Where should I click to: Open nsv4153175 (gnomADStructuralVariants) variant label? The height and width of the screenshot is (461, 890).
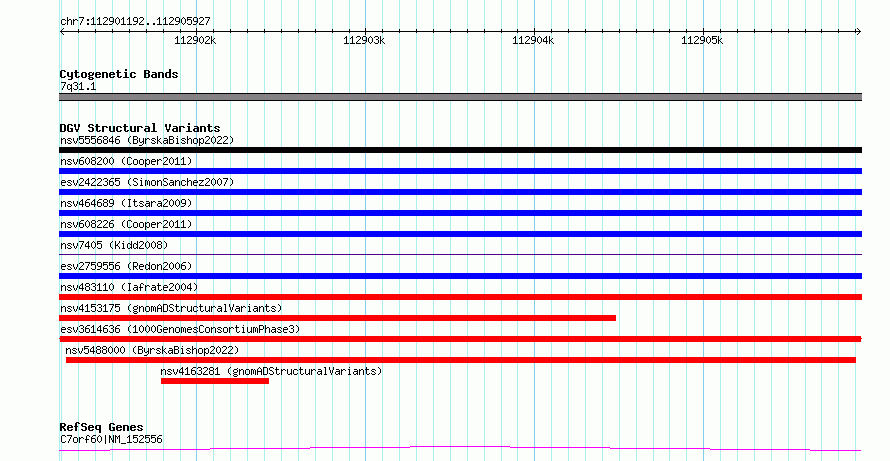coord(171,308)
